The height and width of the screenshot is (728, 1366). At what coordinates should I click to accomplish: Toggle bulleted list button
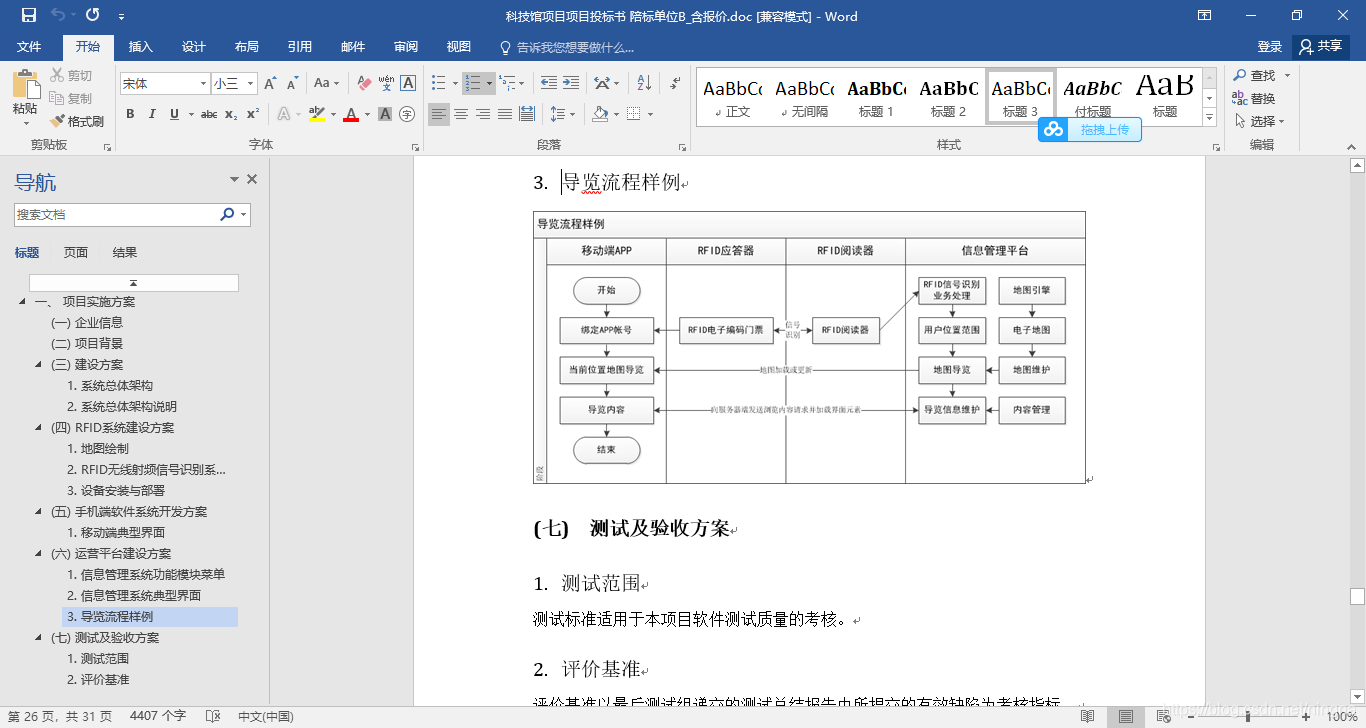437,84
